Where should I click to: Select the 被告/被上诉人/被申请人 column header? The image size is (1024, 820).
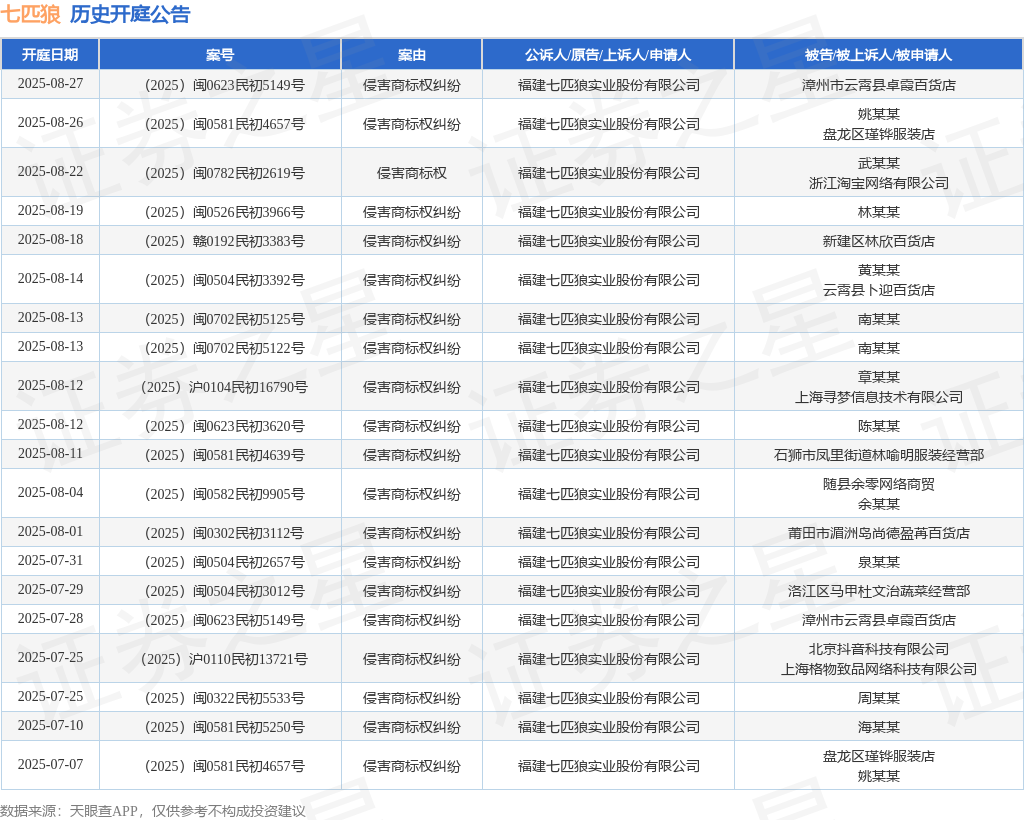pos(878,55)
